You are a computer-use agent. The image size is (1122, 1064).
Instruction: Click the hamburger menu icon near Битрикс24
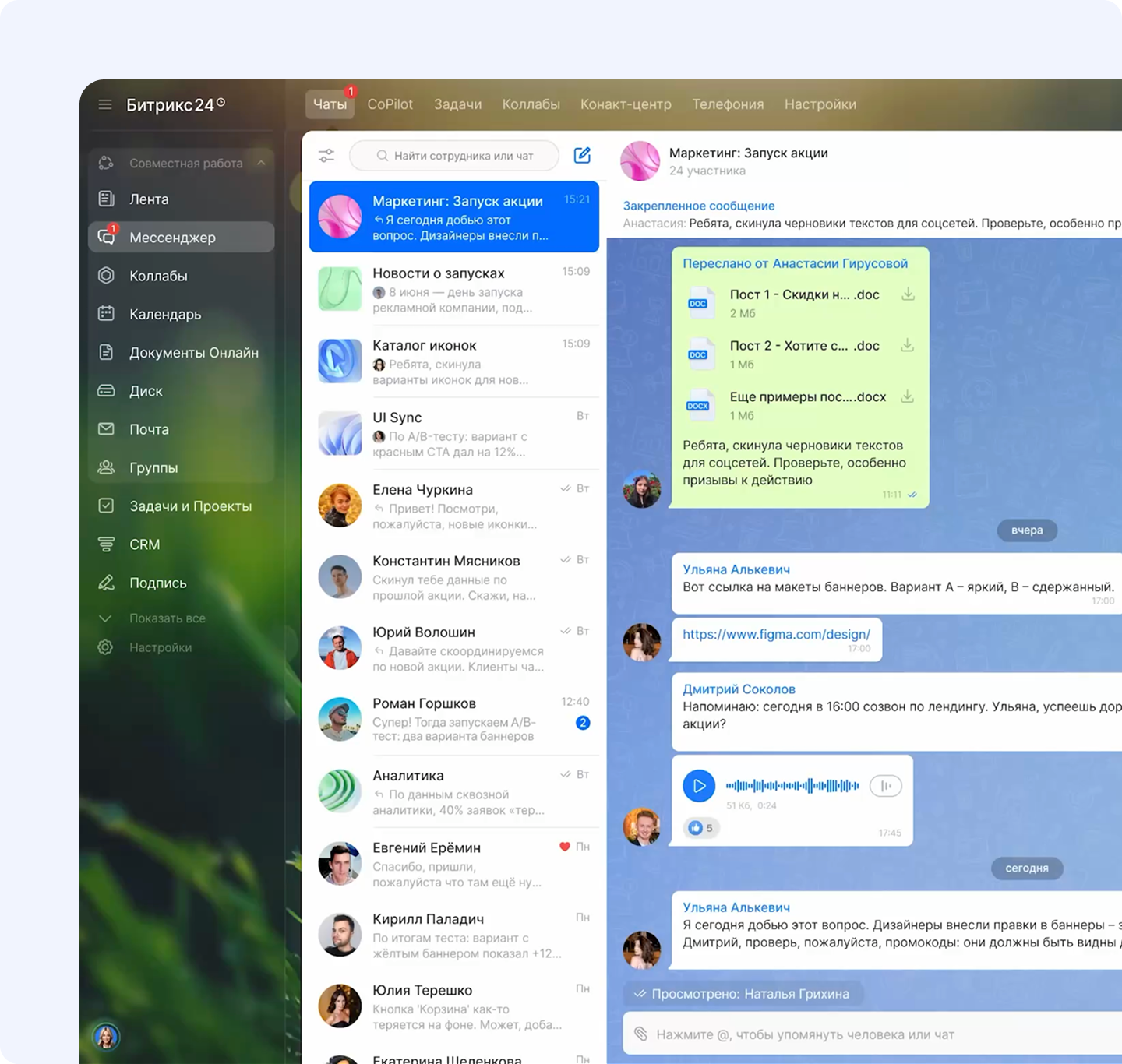[105, 104]
